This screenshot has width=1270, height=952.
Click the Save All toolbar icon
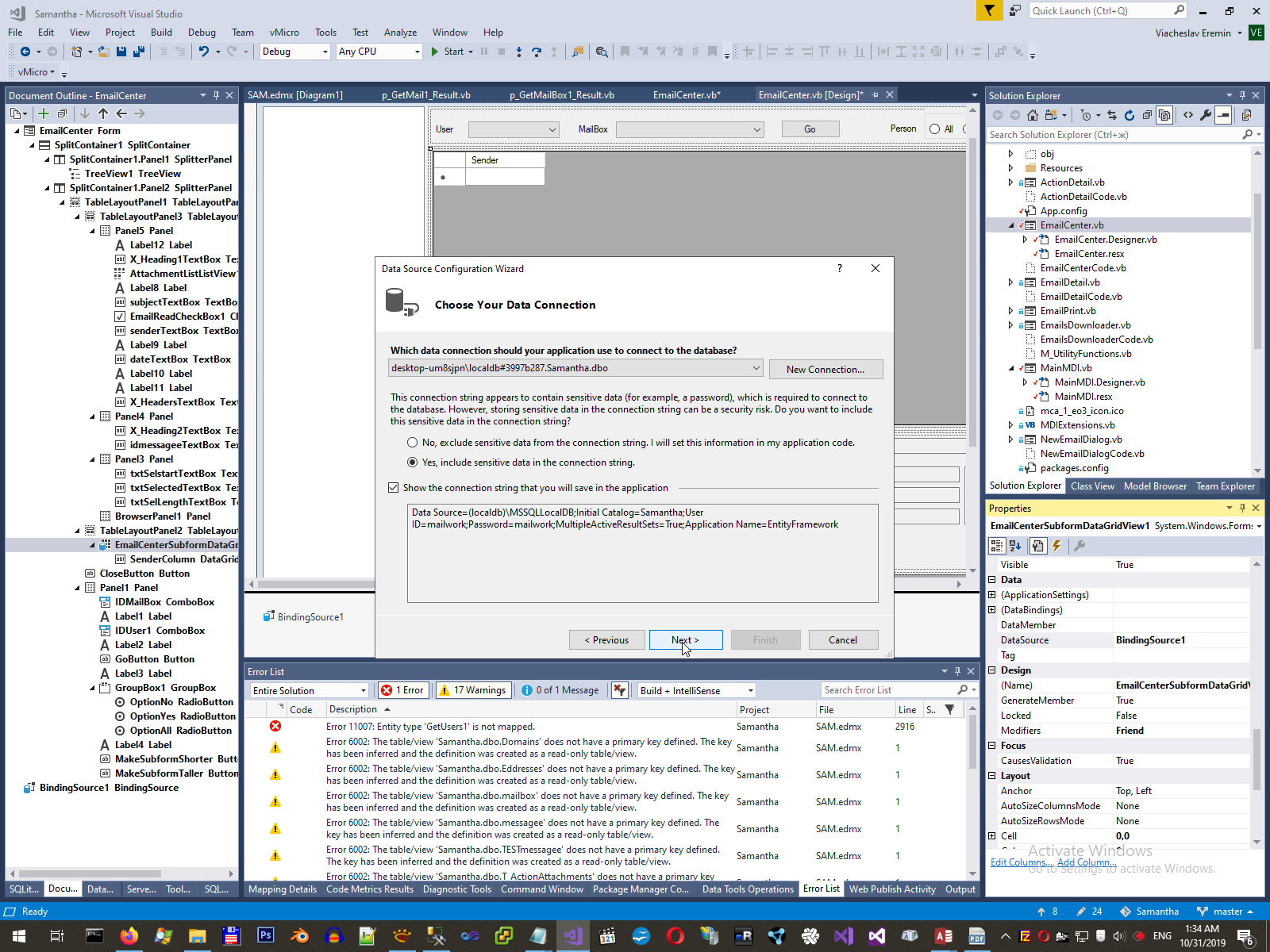point(139,52)
